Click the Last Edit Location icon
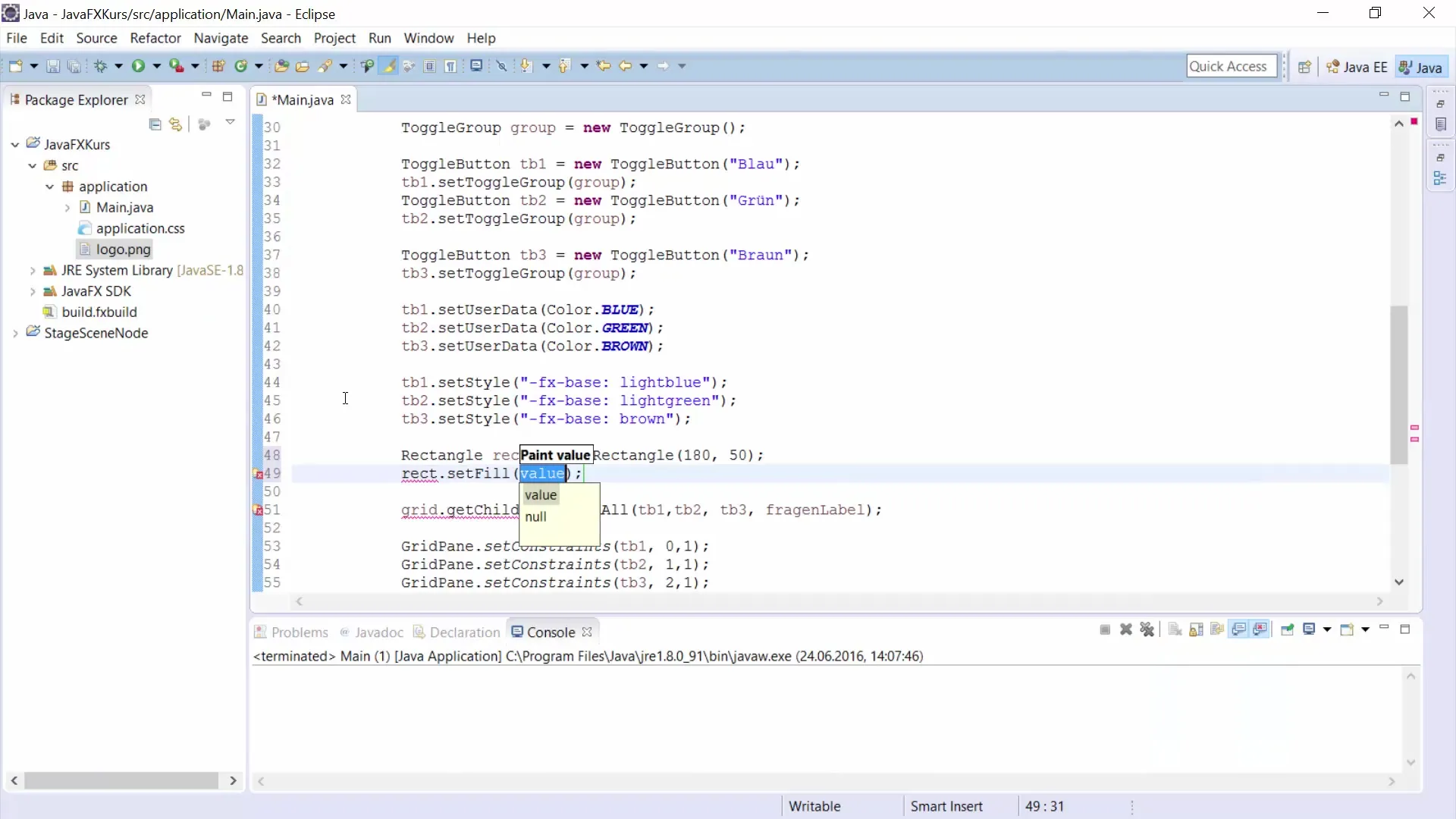1456x819 pixels. (604, 67)
